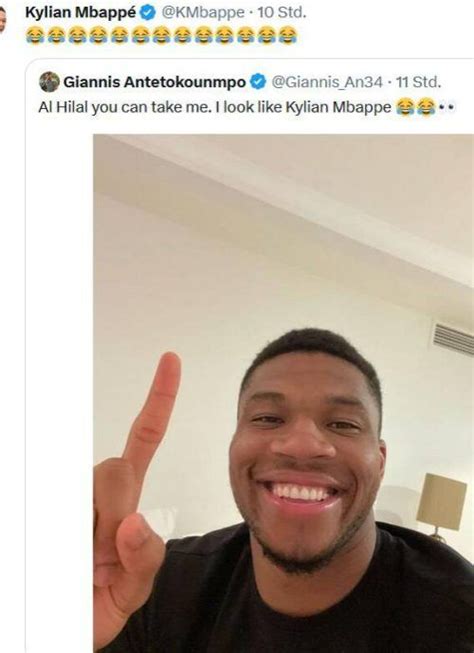The image size is (474, 653).
Task: Visit the @KMbappe handle
Action: 203,12
